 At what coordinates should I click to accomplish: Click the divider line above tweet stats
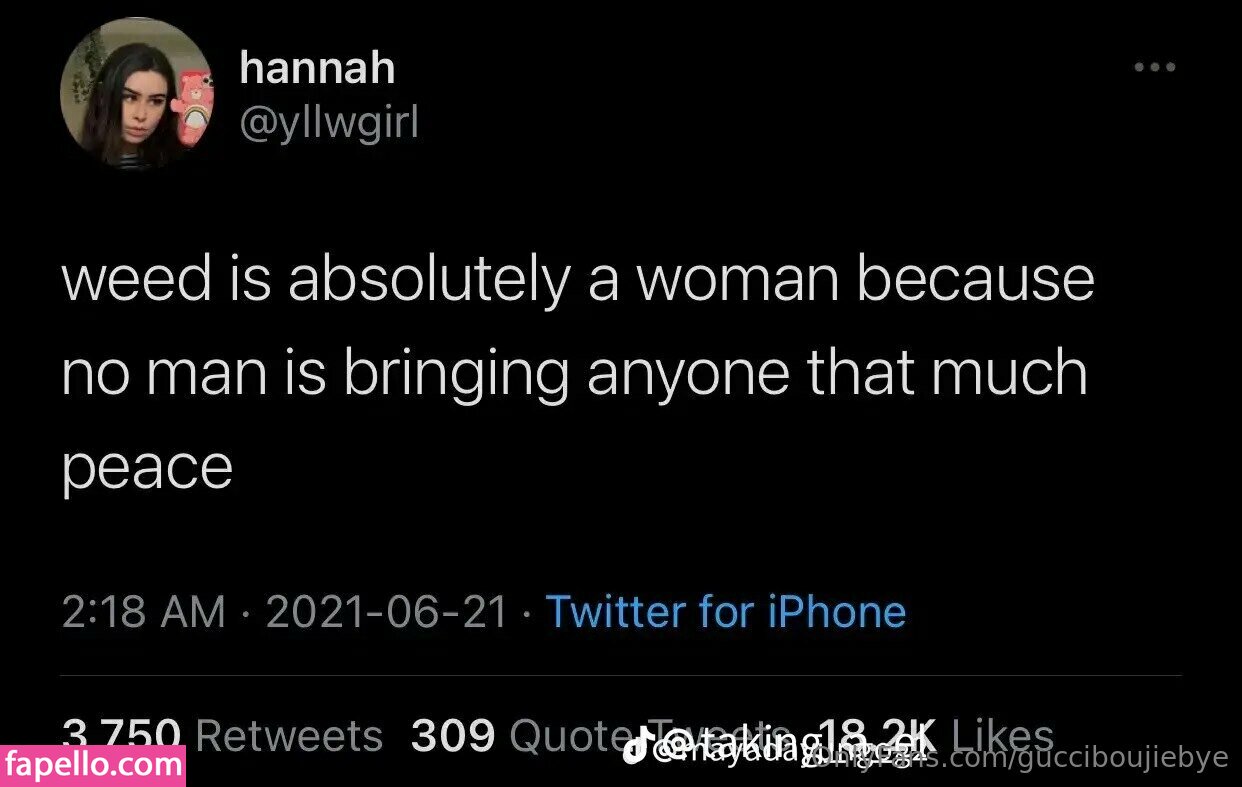620,675
